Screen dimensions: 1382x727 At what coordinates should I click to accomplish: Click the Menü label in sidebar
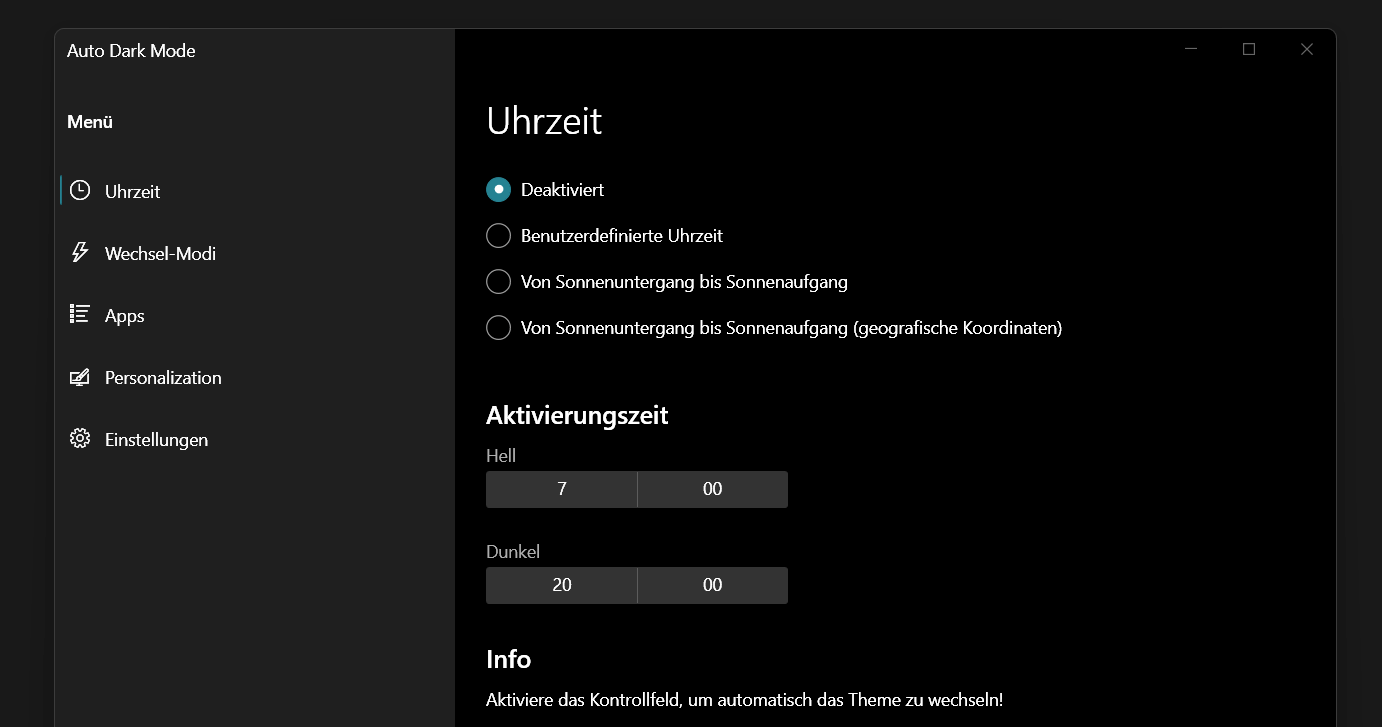90,122
